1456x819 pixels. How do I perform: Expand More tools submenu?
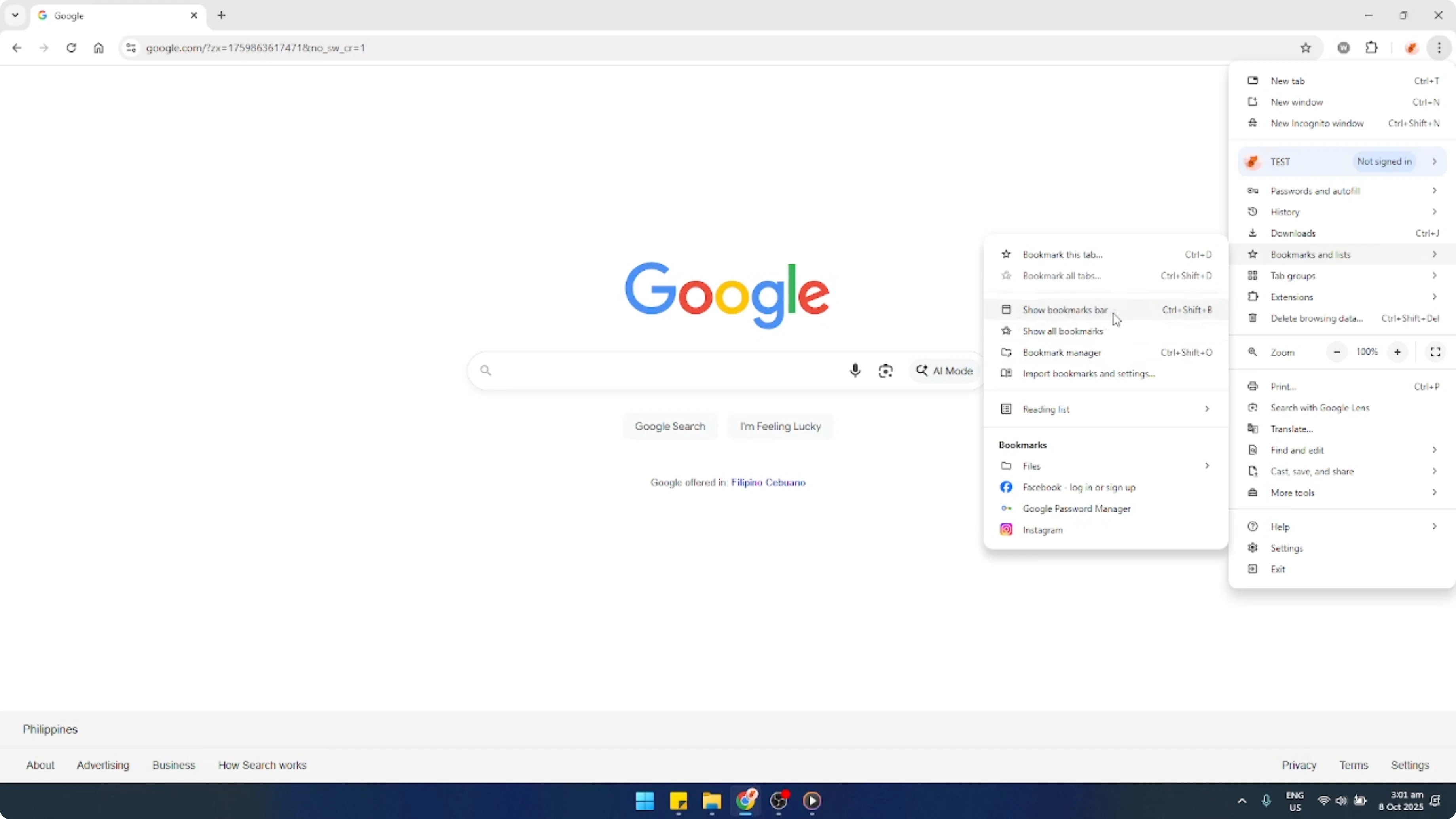[1342, 493]
